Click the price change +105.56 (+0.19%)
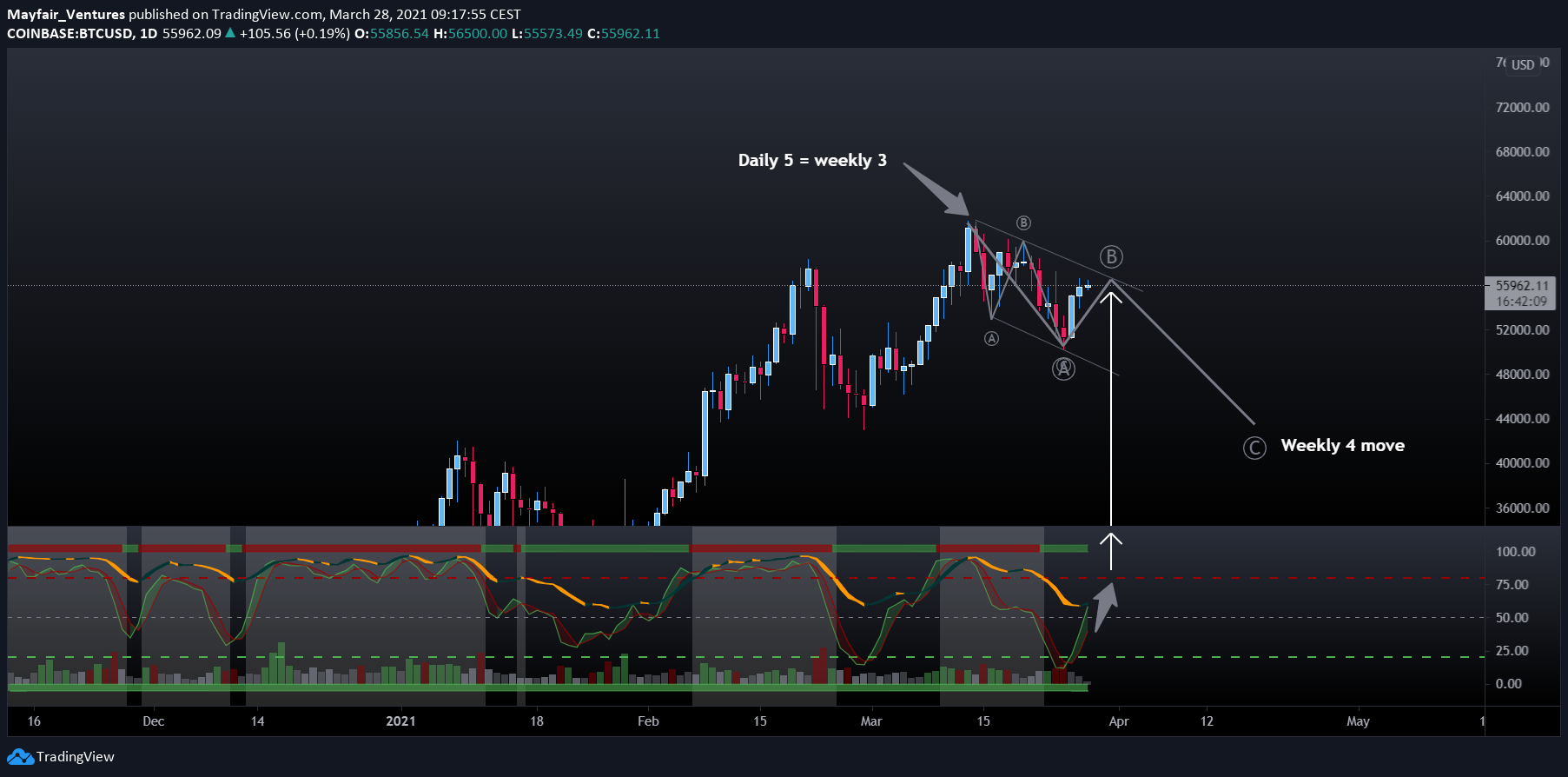 point(294,34)
